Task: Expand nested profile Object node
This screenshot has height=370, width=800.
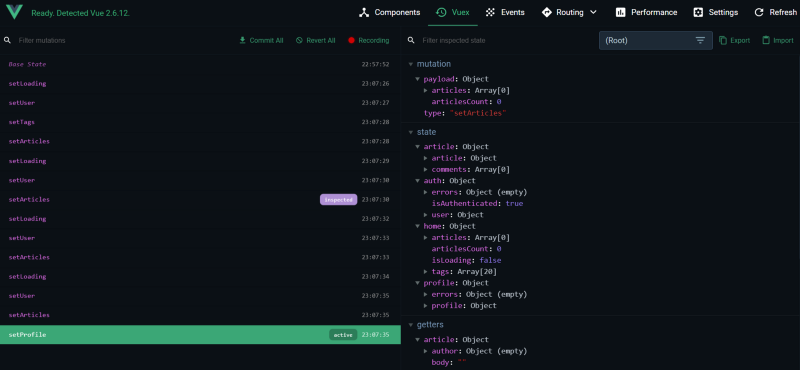Action: [x=426, y=306]
